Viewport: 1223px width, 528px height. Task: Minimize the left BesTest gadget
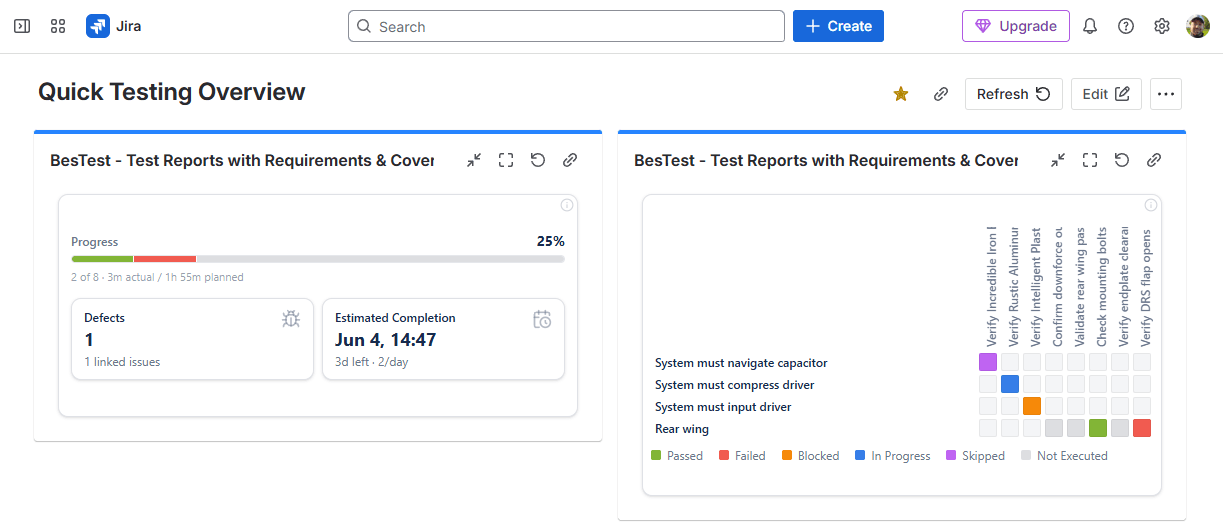tap(474, 160)
